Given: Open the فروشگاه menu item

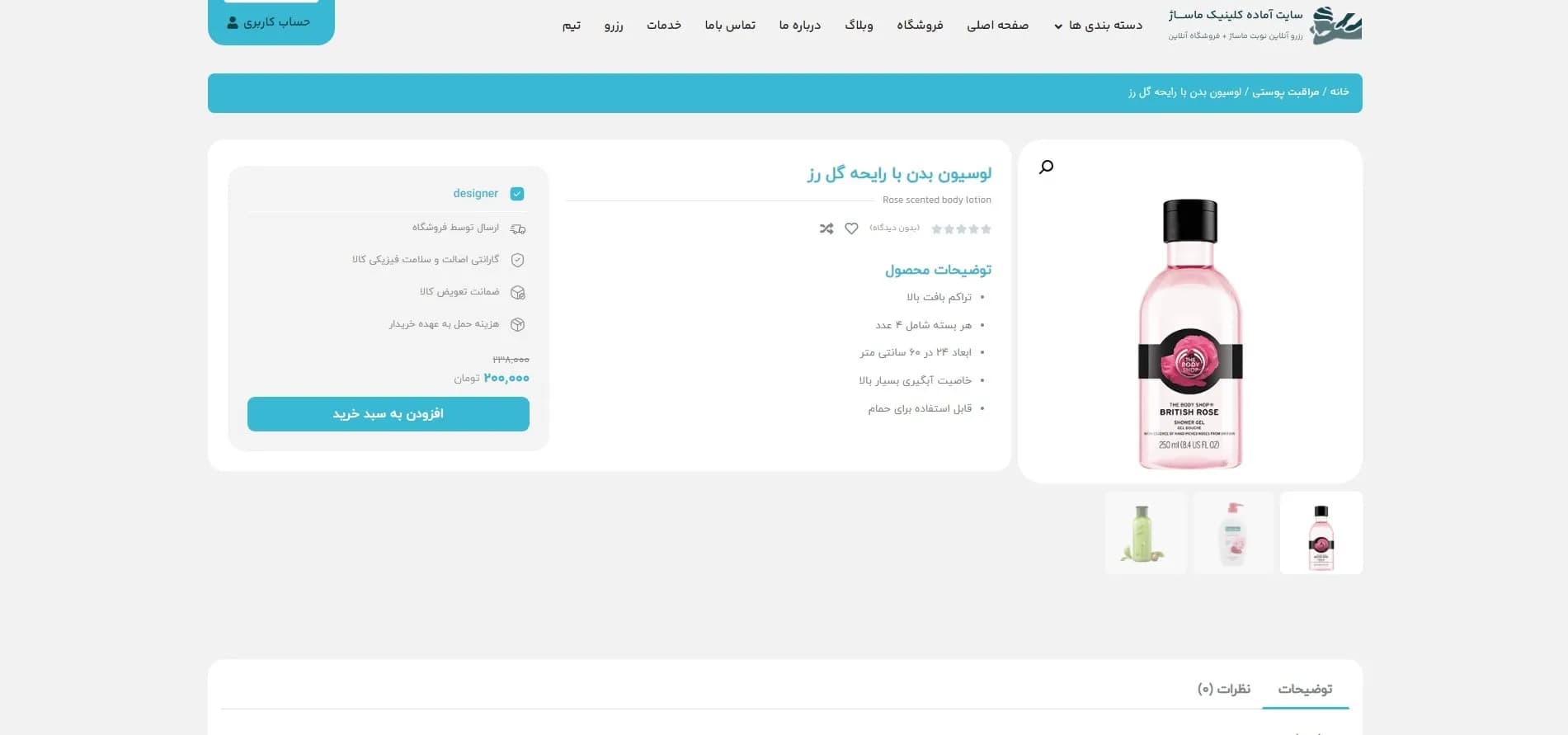Looking at the screenshot, I should [x=920, y=26].
